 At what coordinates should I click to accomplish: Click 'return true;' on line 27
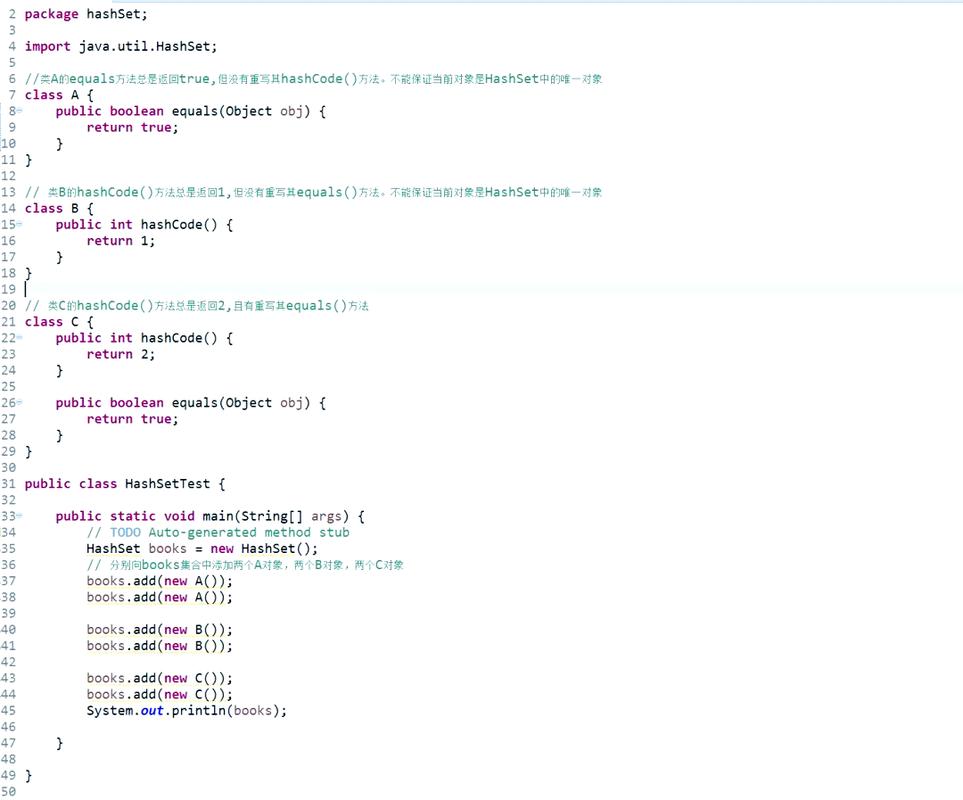pyautogui.click(x=132, y=419)
